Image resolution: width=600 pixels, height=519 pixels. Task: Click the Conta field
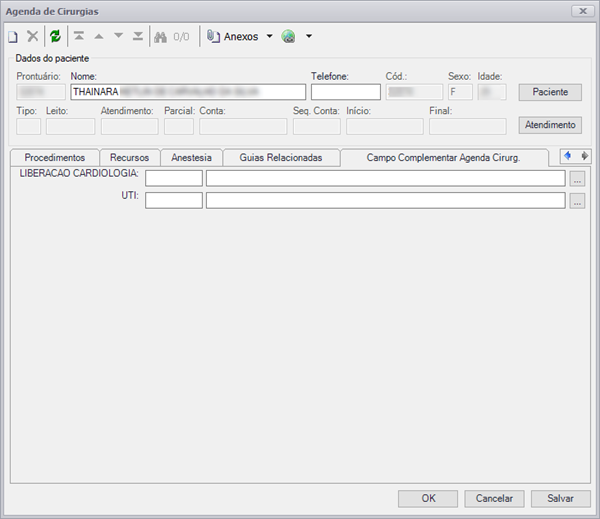(x=243, y=127)
